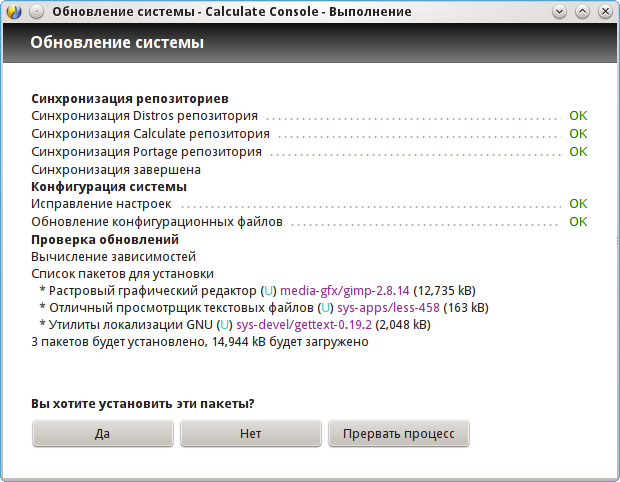Select package media-gfx/gimp-2.8.14 text

pos(345,291)
